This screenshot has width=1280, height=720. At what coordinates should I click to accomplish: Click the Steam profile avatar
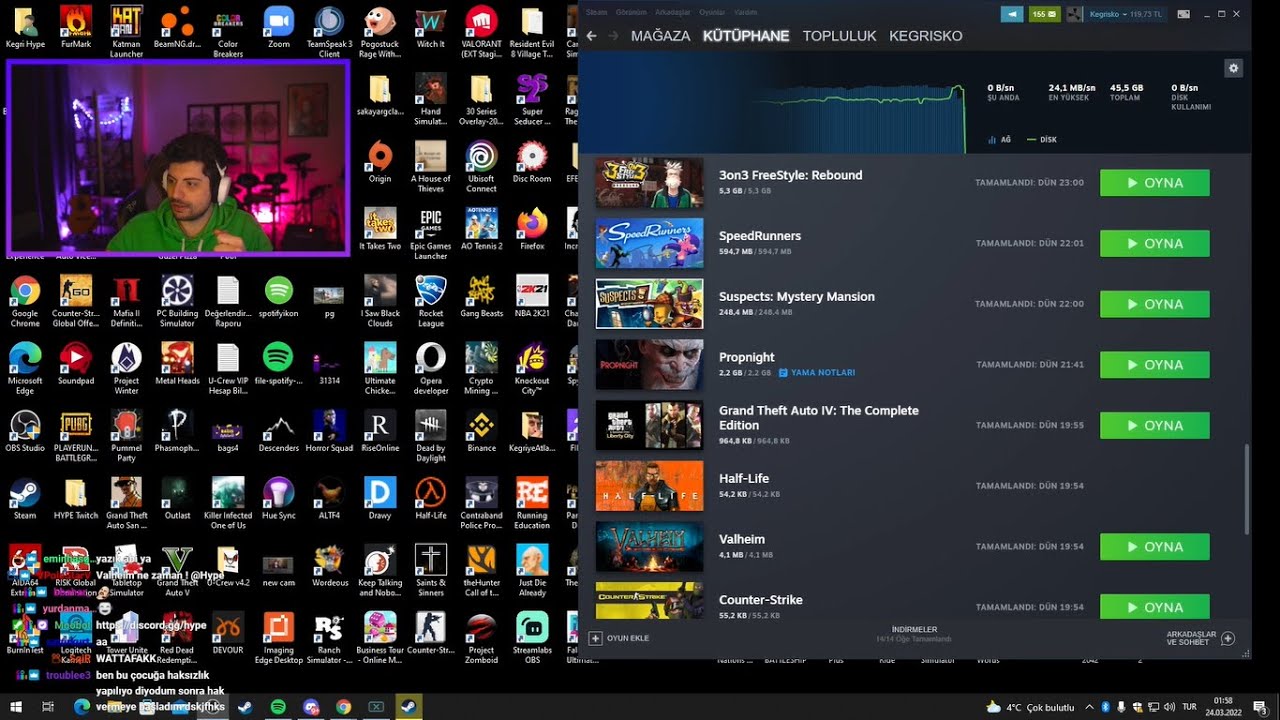click(x=1075, y=14)
